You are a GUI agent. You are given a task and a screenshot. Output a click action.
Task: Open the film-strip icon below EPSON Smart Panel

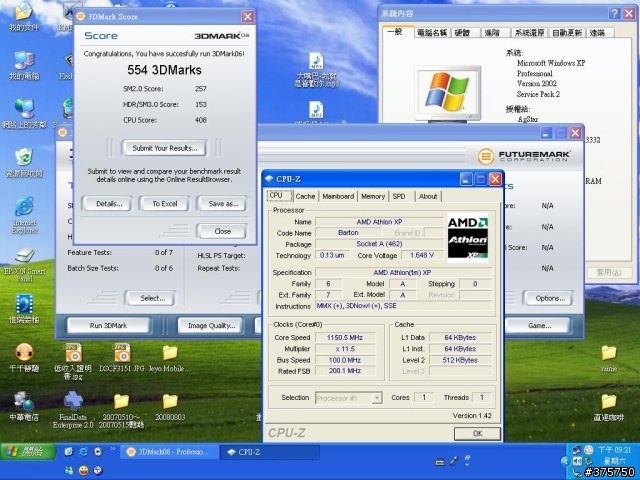pos(24,309)
